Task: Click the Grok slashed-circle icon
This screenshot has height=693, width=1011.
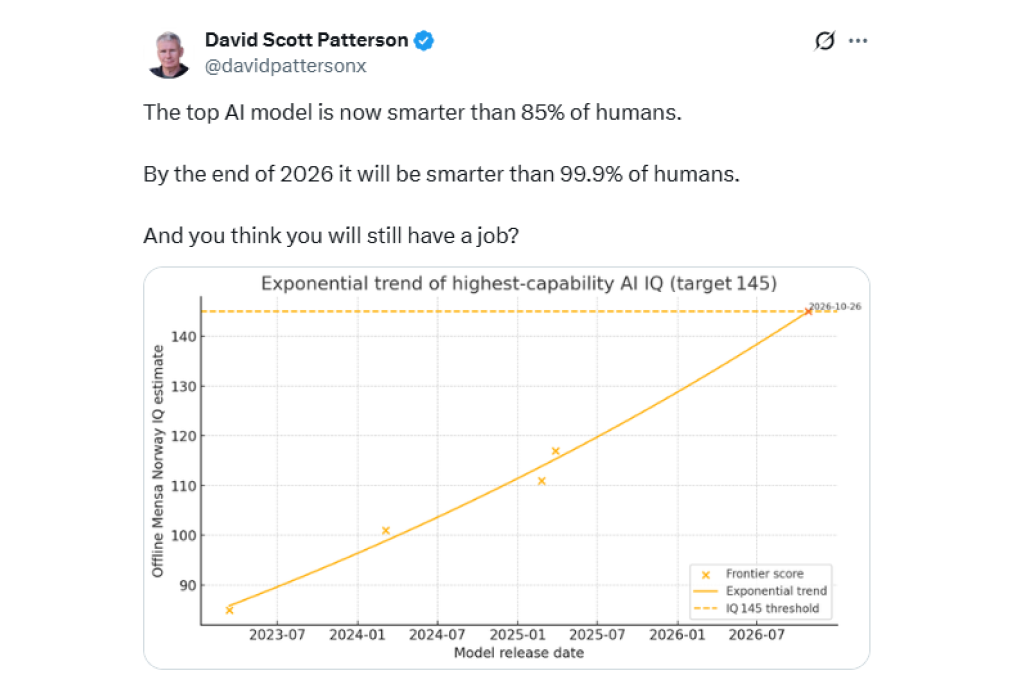Action: click(x=825, y=41)
